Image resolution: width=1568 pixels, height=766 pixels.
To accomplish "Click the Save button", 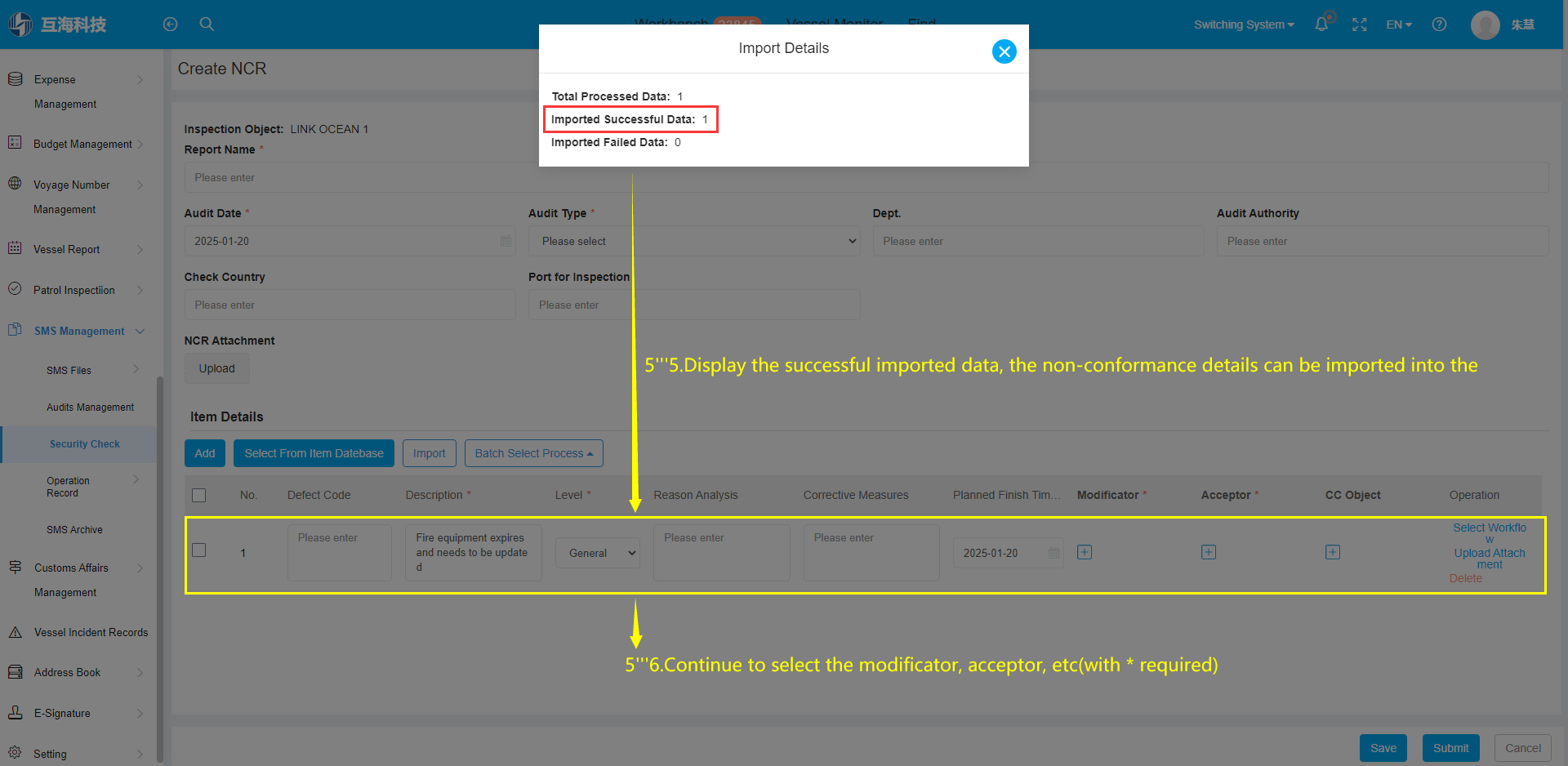I will (x=1383, y=748).
